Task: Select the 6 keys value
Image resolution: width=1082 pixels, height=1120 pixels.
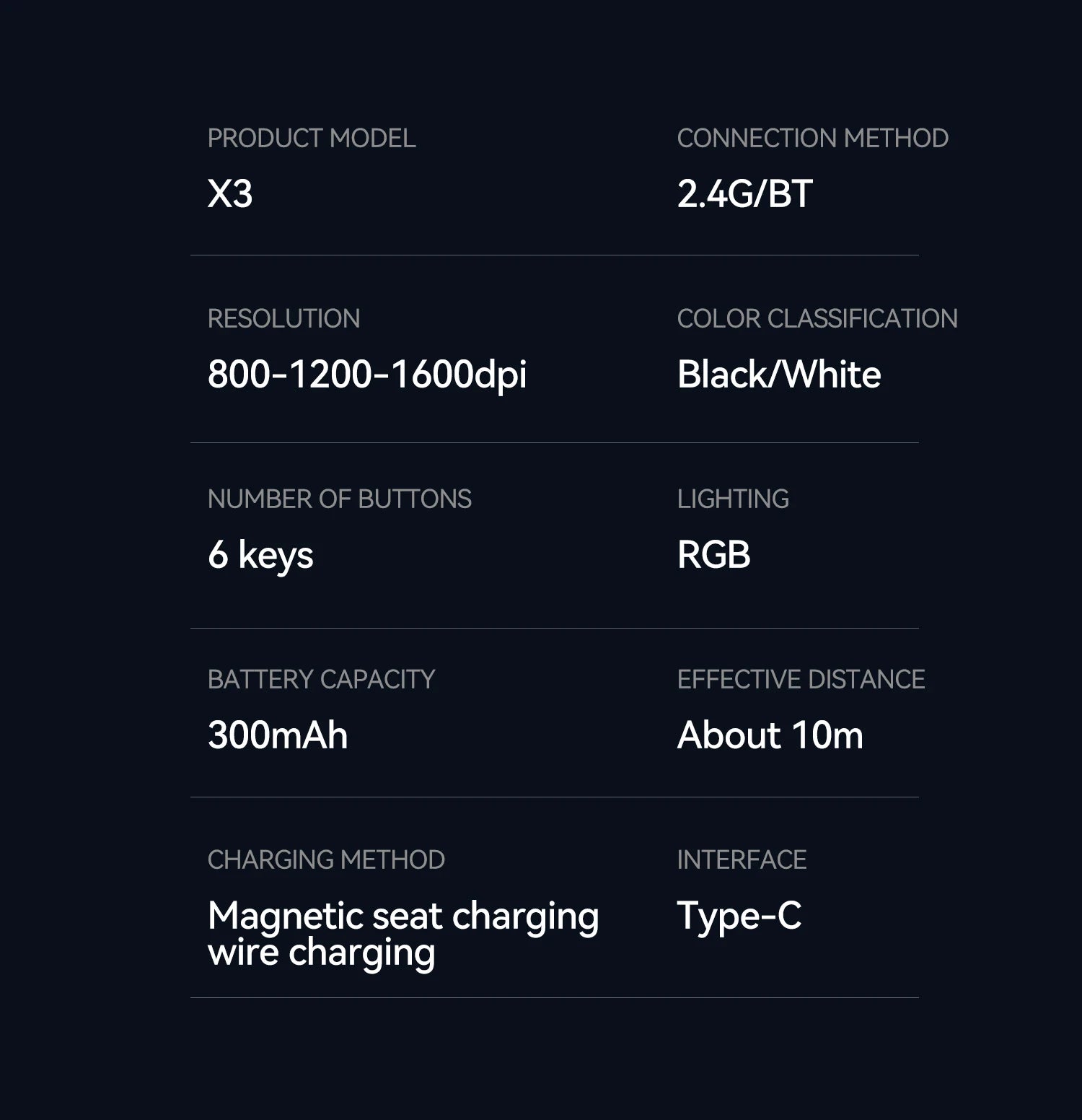Action: 260,555
